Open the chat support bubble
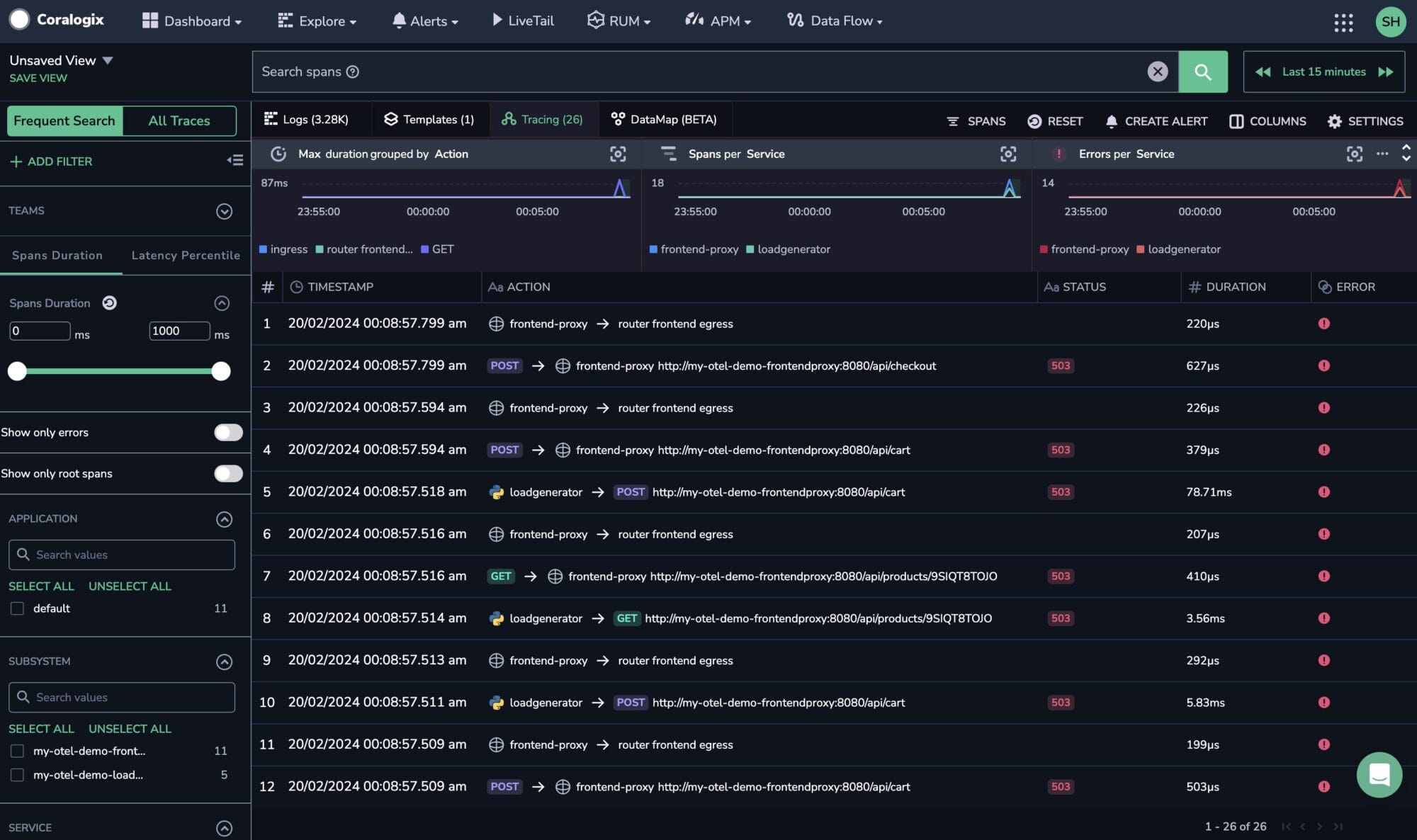This screenshot has height=840, width=1417. [1379, 775]
